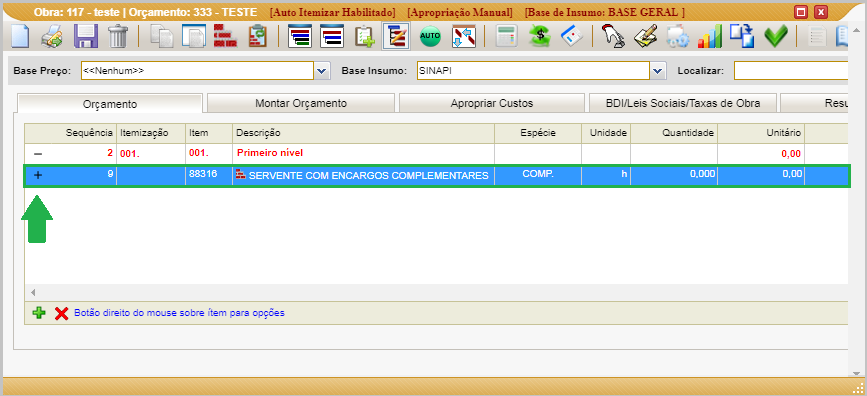Viewport: 867px width, 396px height.
Task: Click the red 001. Itemização cell
Action: tap(151, 153)
